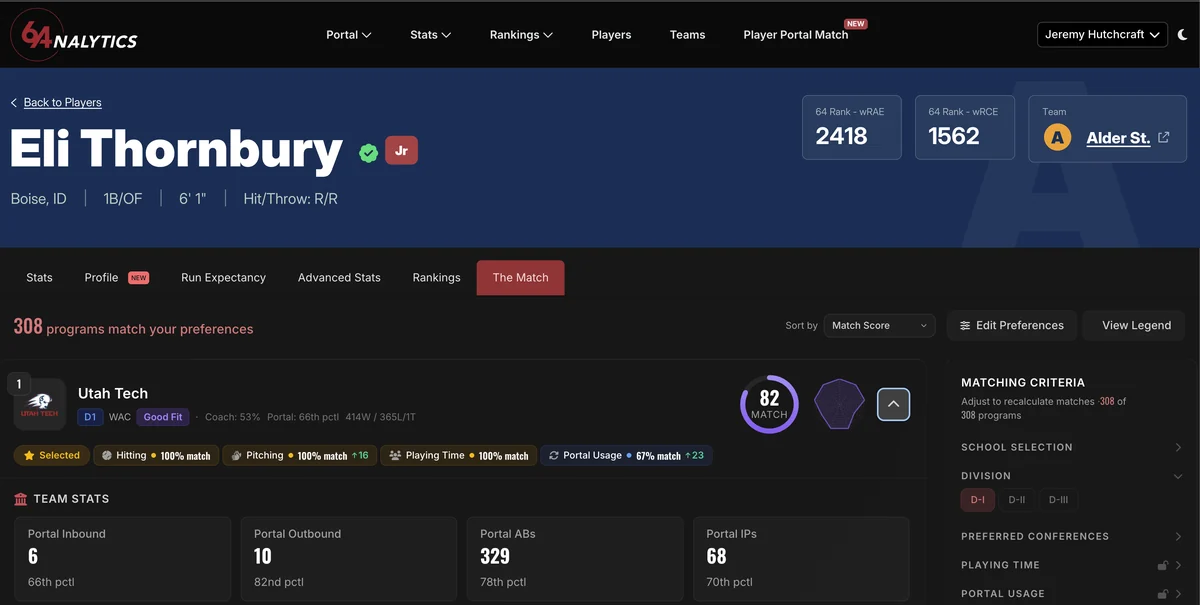
Task: Click the green verified badge icon
Action: (369, 153)
